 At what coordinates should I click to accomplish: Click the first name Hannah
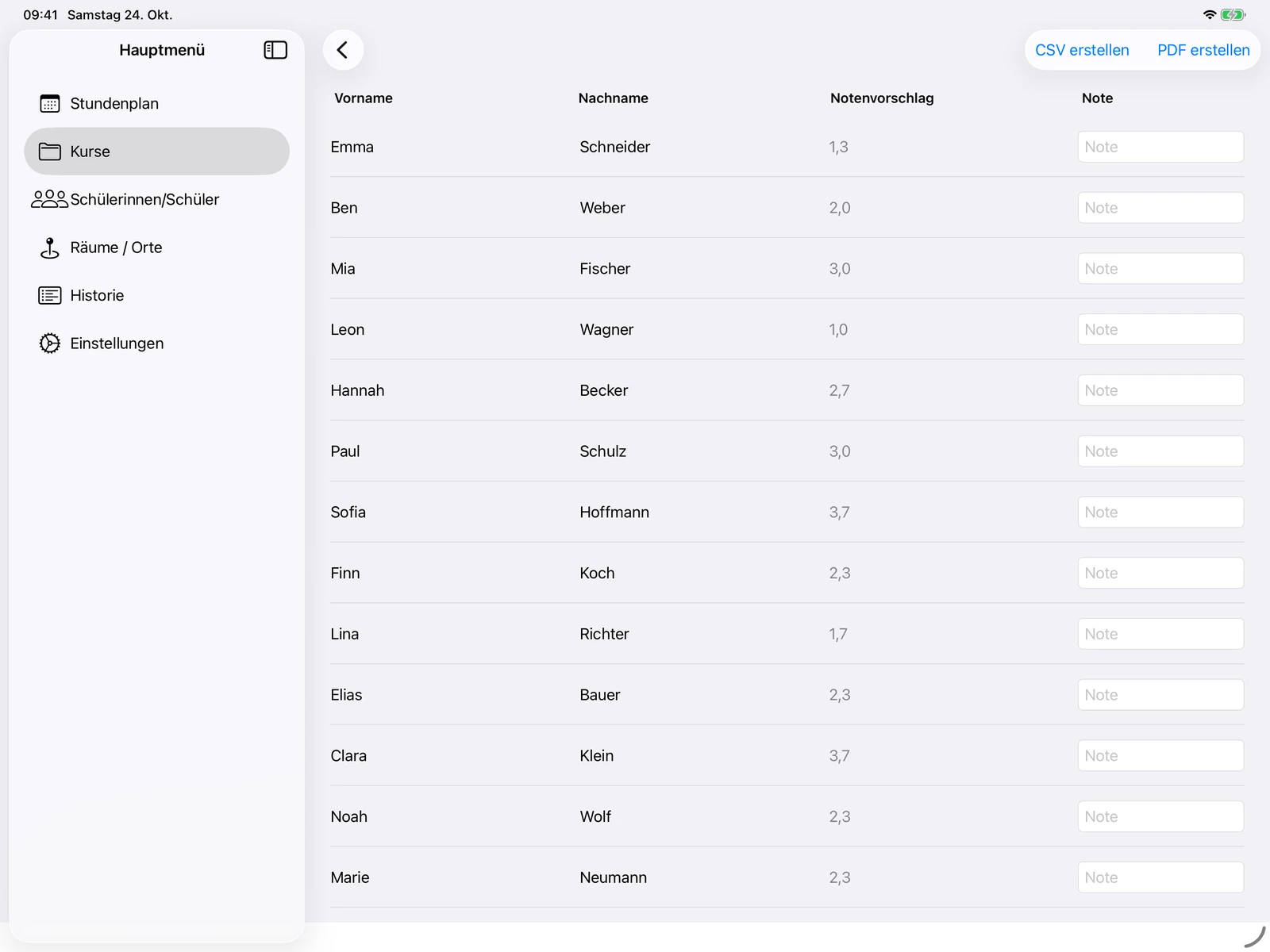(x=357, y=390)
